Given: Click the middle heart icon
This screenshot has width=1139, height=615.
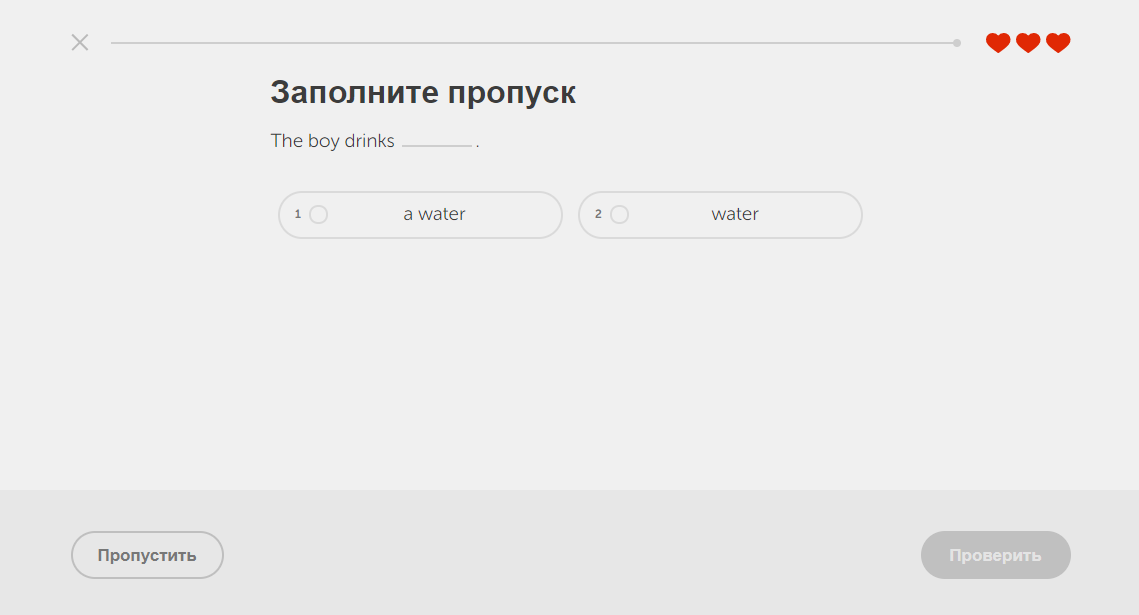Looking at the screenshot, I should coord(1027,43).
